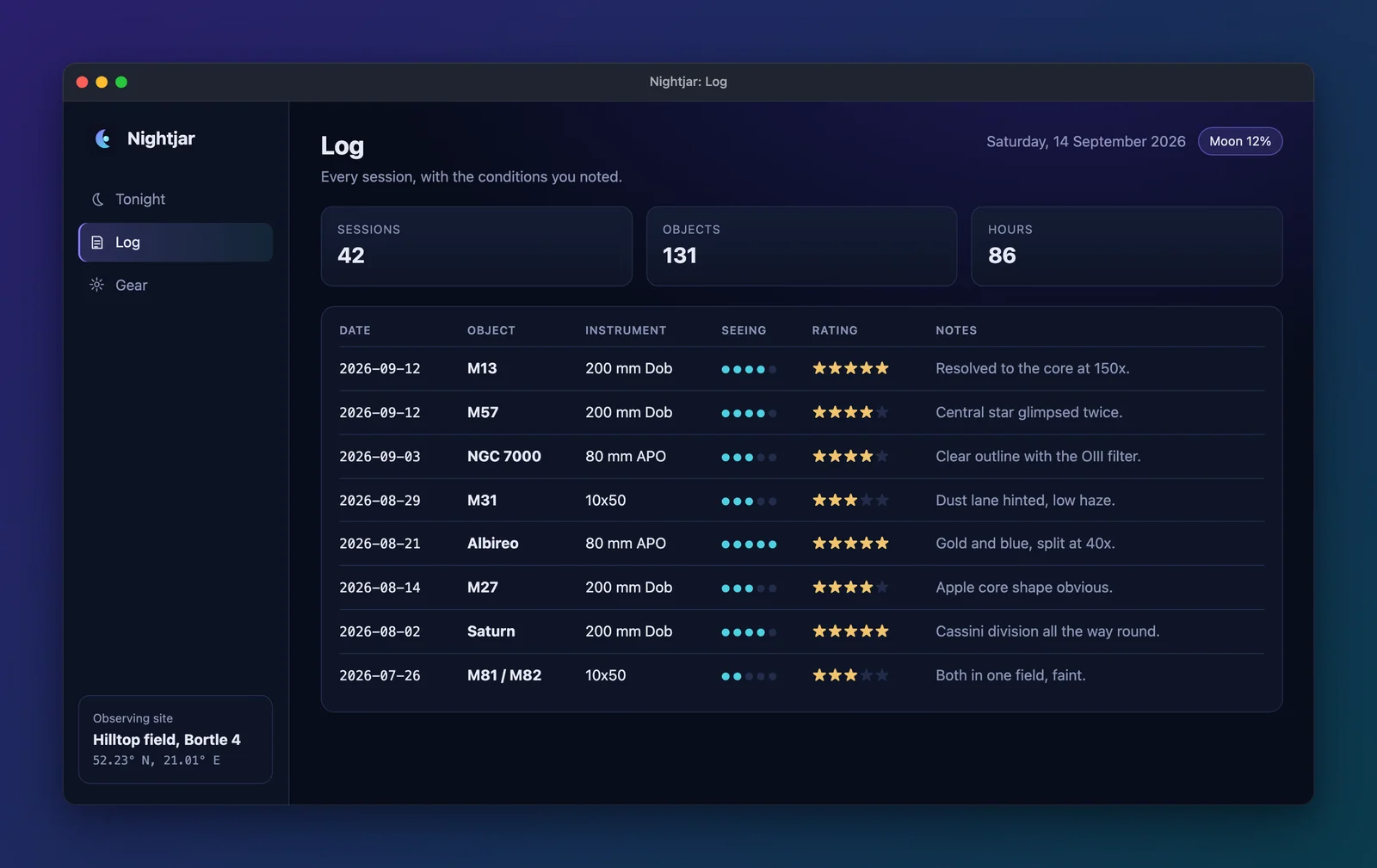The width and height of the screenshot is (1377, 868).
Task: Click the document icon beside Log
Action: pyautogui.click(x=97, y=243)
